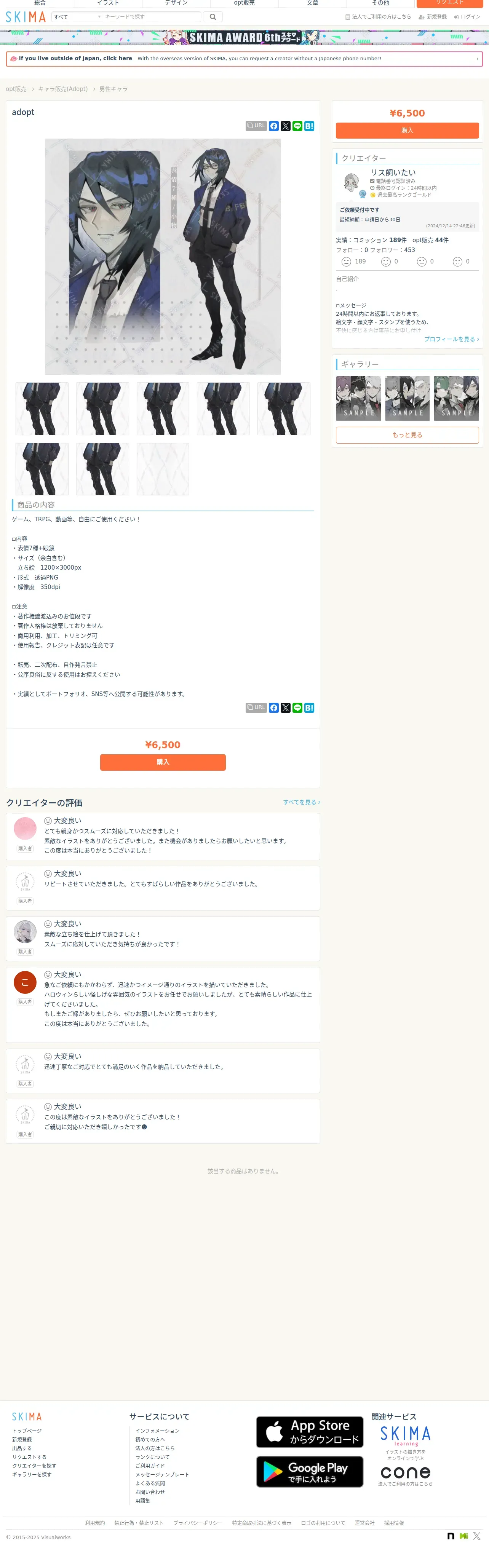Share on LINE via top icon
The width and height of the screenshot is (489, 1568).
click(297, 126)
